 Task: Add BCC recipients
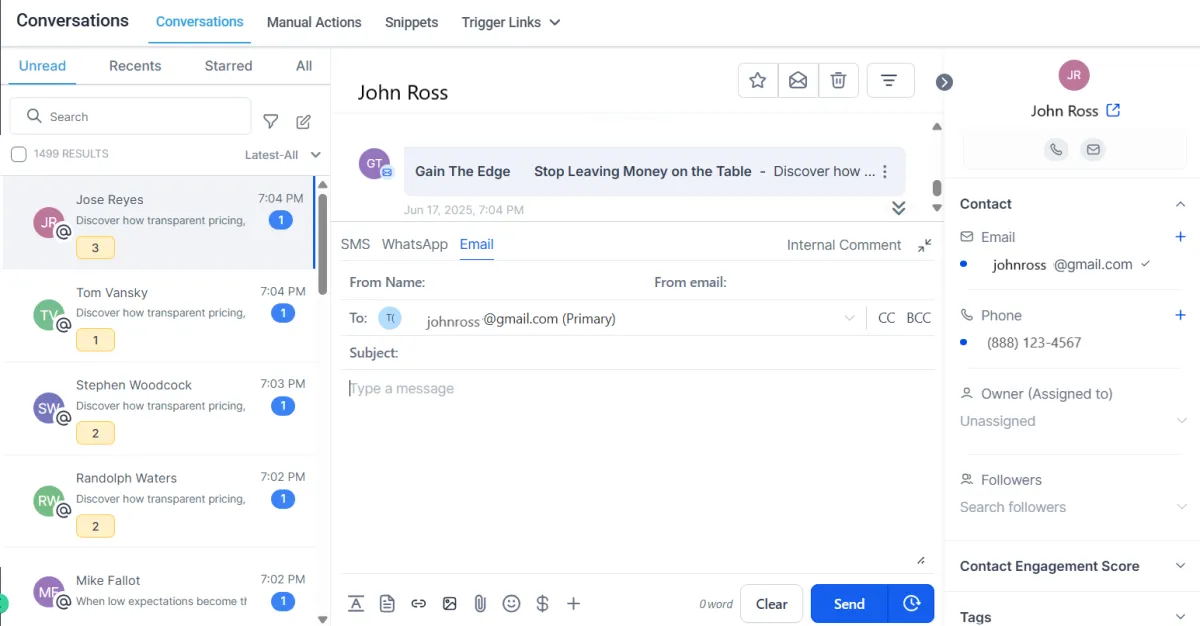coord(918,318)
